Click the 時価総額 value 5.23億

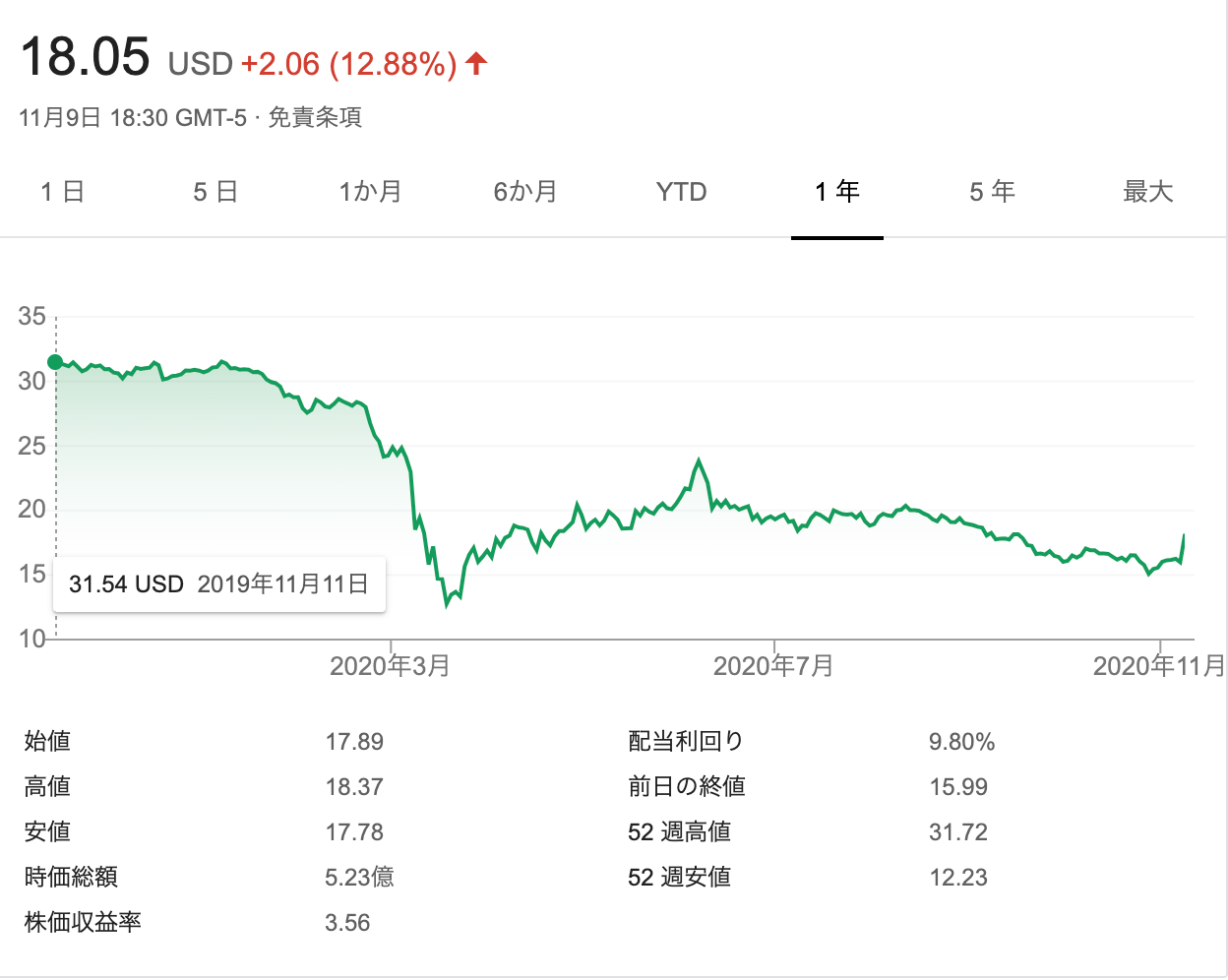(x=359, y=878)
